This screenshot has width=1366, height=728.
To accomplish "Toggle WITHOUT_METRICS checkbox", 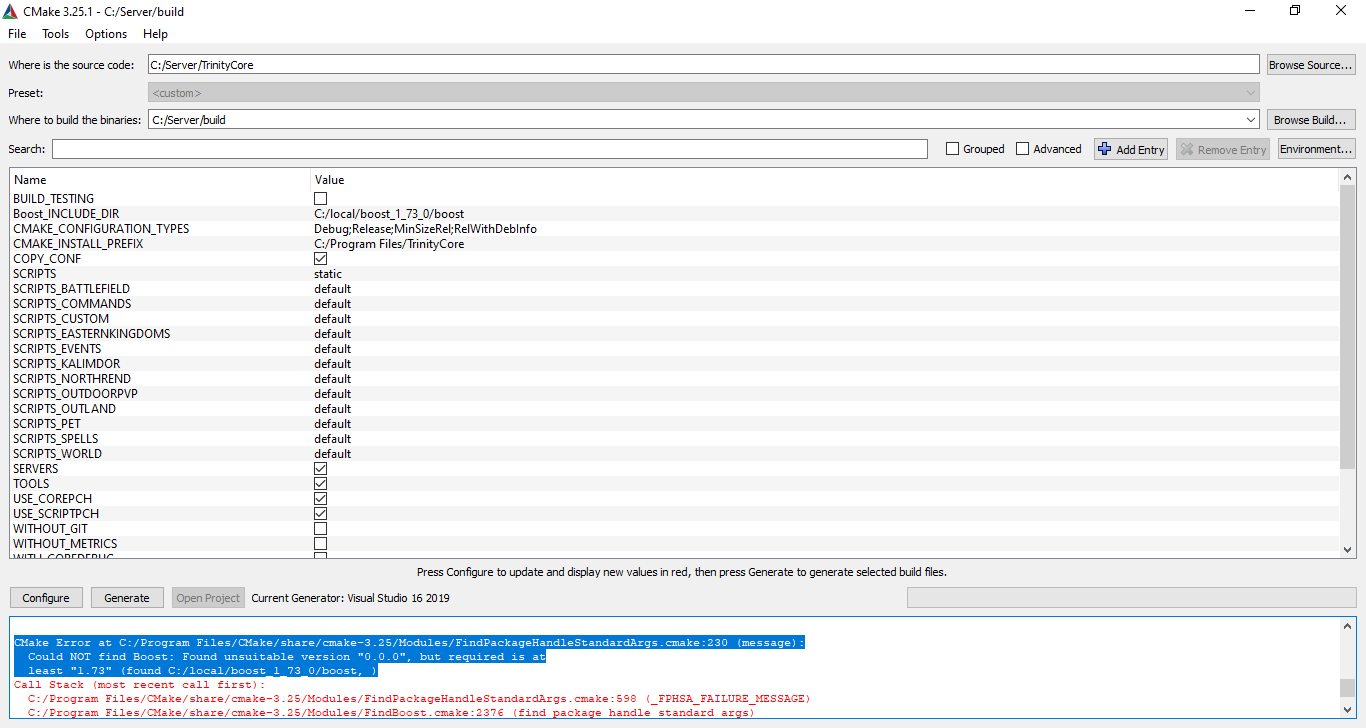I will (x=321, y=544).
